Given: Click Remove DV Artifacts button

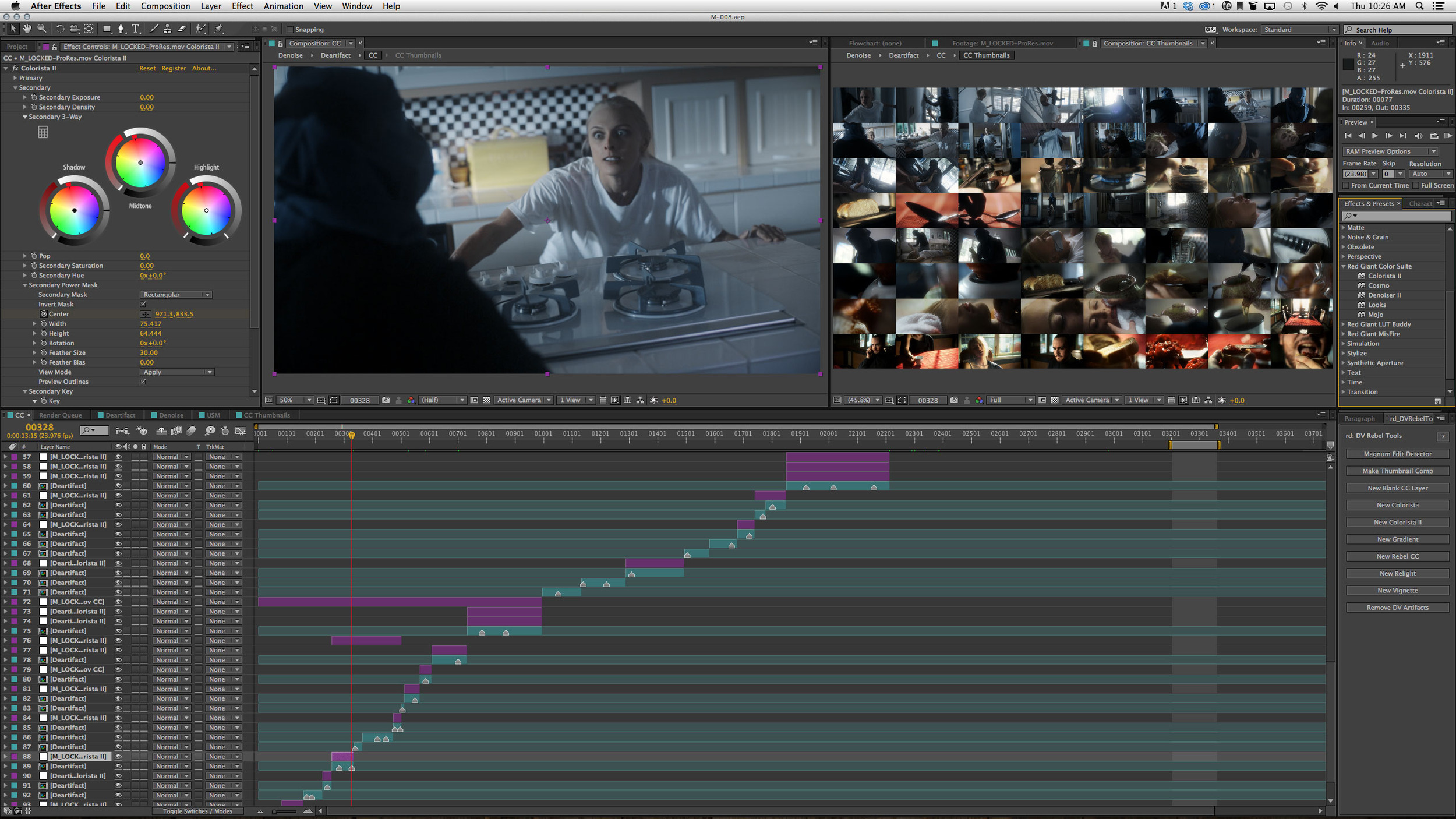Looking at the screenshot, I should tap(1397, 608).
